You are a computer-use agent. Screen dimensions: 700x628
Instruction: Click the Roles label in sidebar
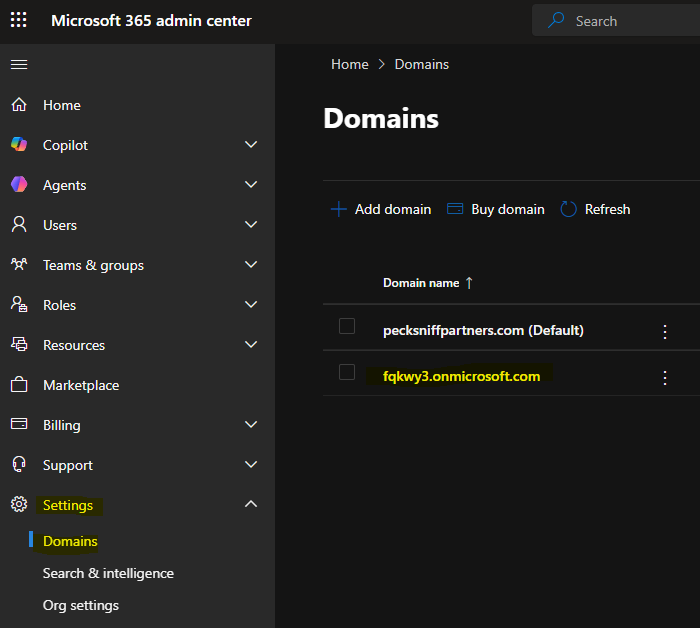(59, 305)
